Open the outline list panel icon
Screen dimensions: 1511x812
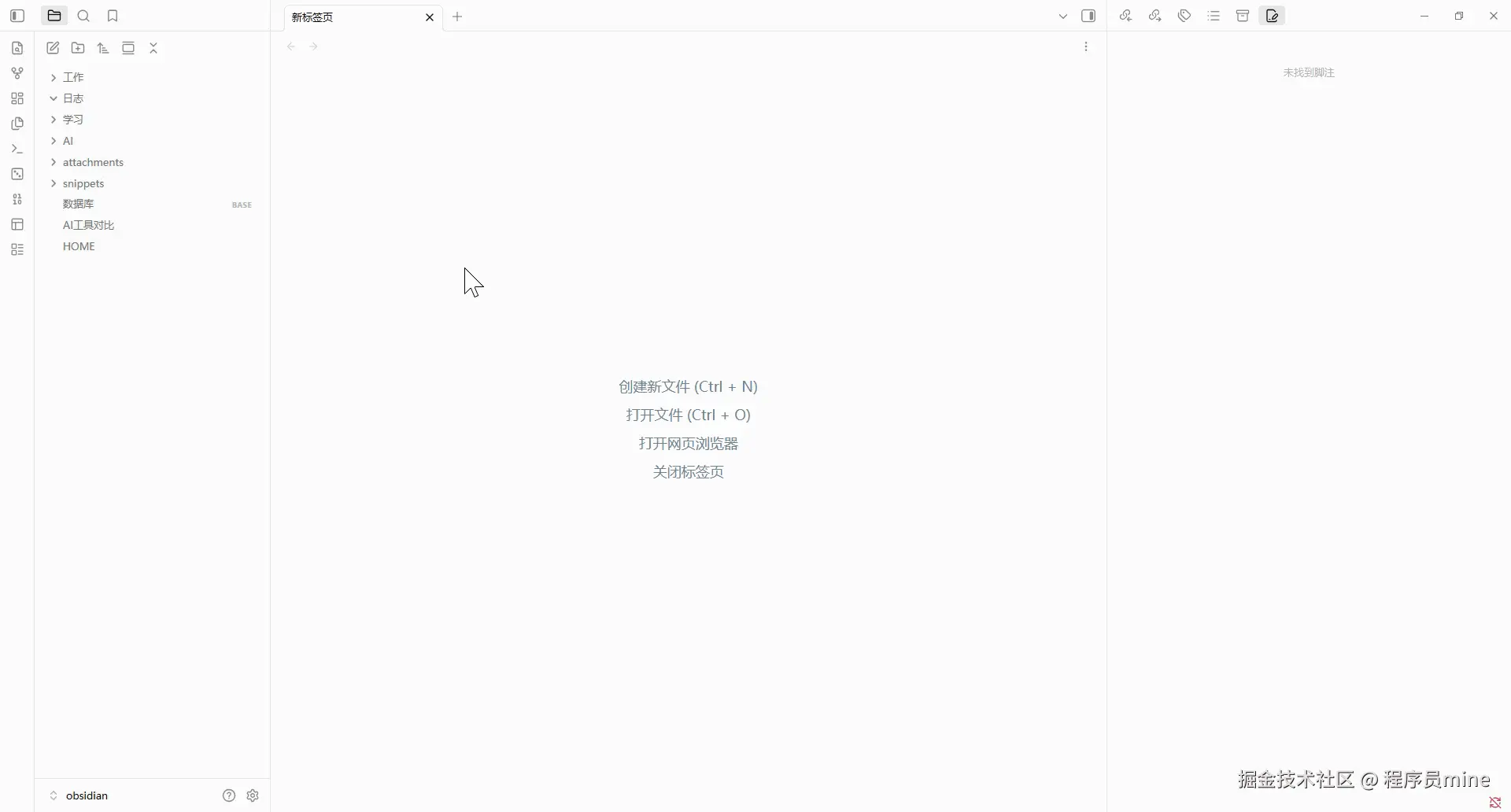(x=1214, y=16)
